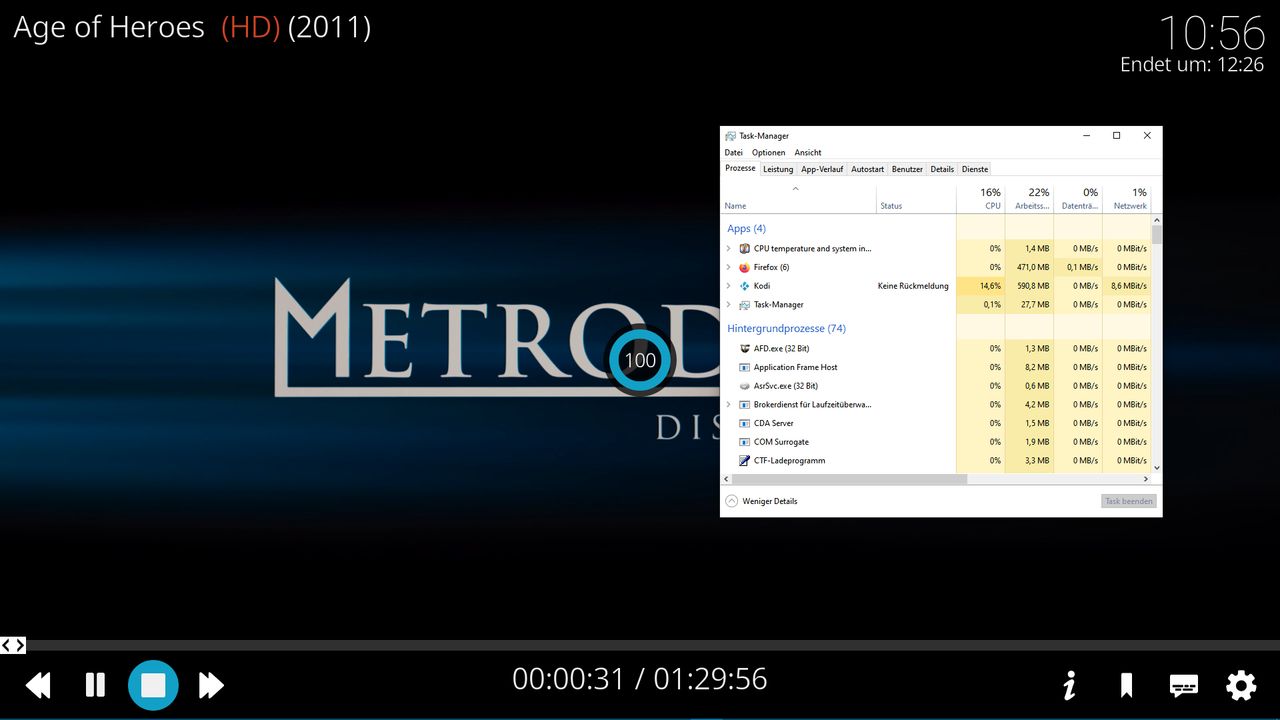Open Kodi player settings gear
The height and width of the screenshot is (720, 1280).
1241,685
